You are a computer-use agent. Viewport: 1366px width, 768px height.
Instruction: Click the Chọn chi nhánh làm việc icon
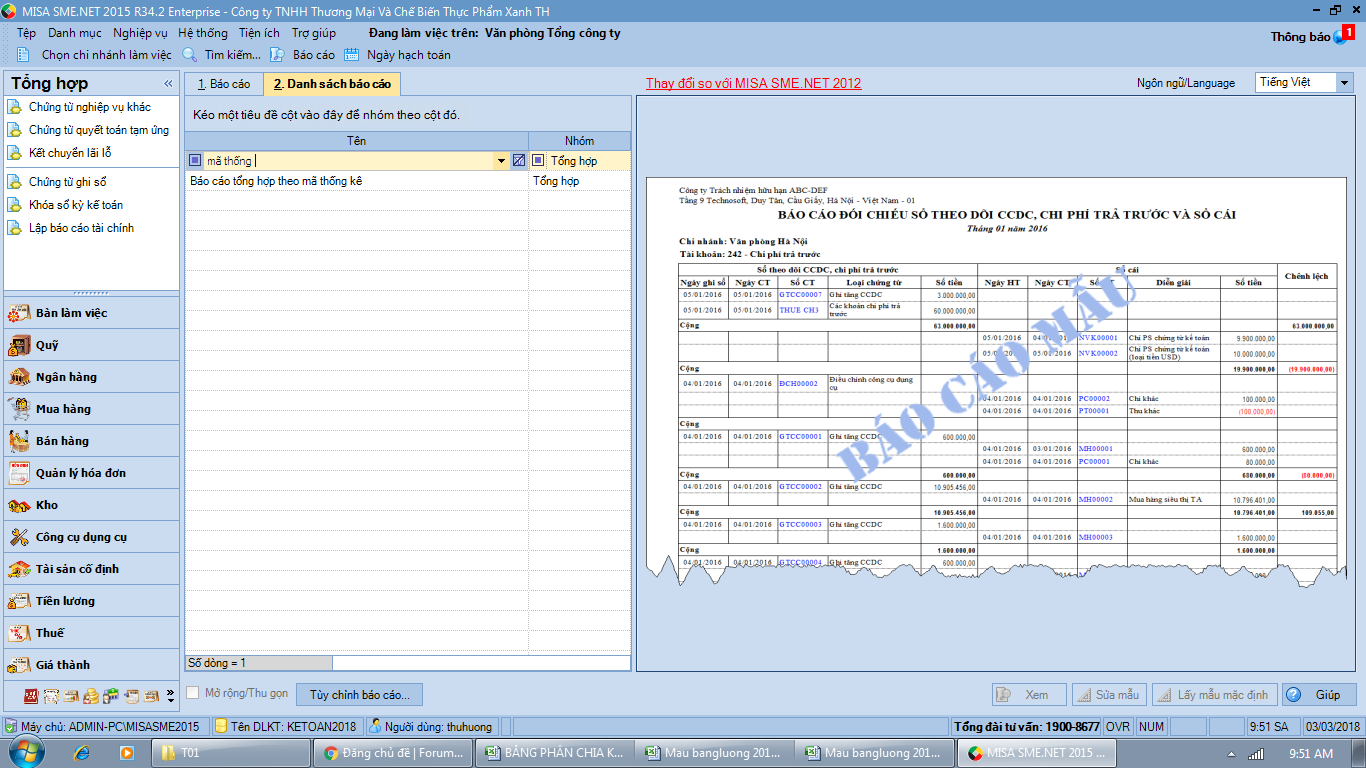26,55
